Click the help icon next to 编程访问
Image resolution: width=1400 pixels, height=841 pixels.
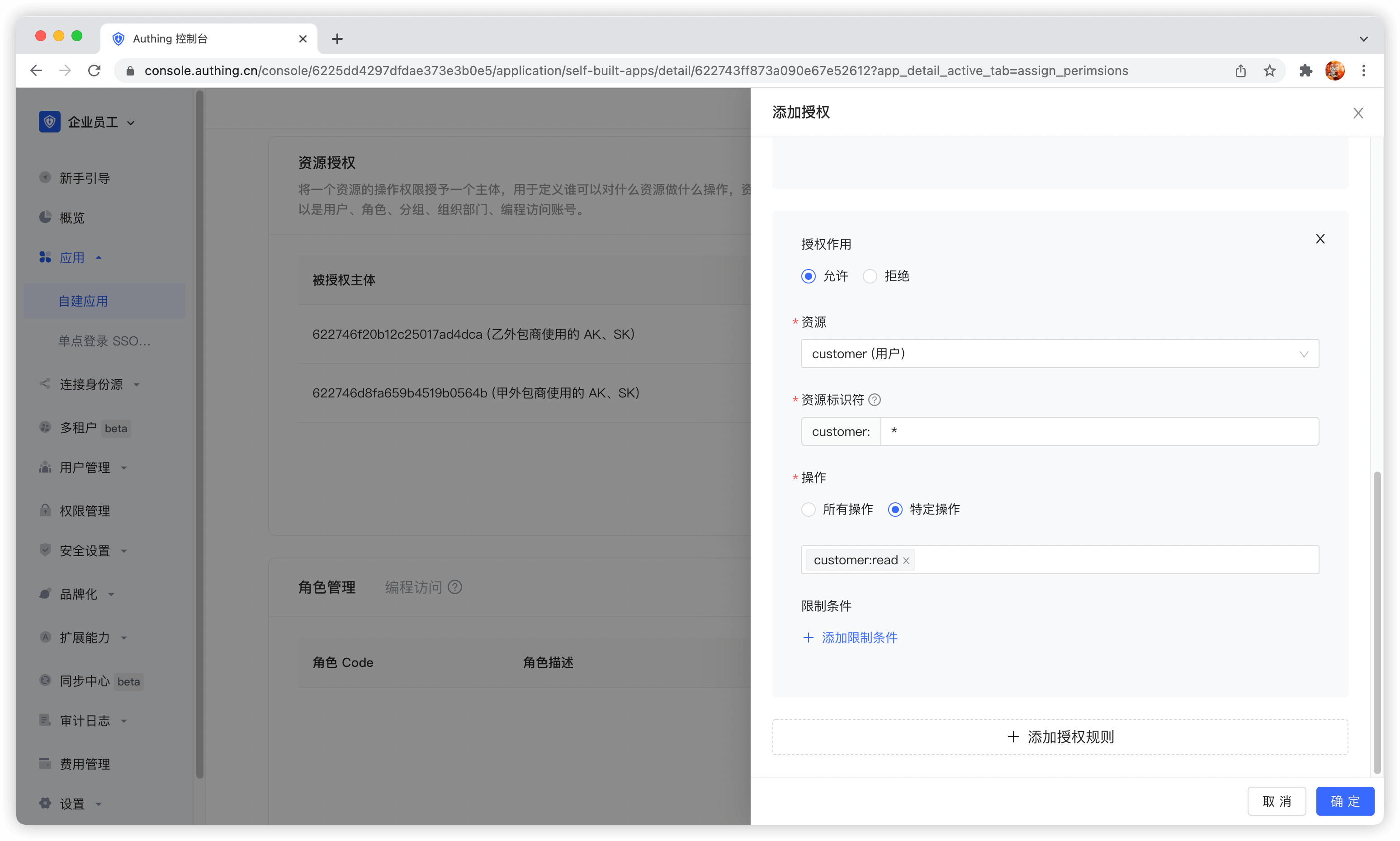click(x=454, y=587)
